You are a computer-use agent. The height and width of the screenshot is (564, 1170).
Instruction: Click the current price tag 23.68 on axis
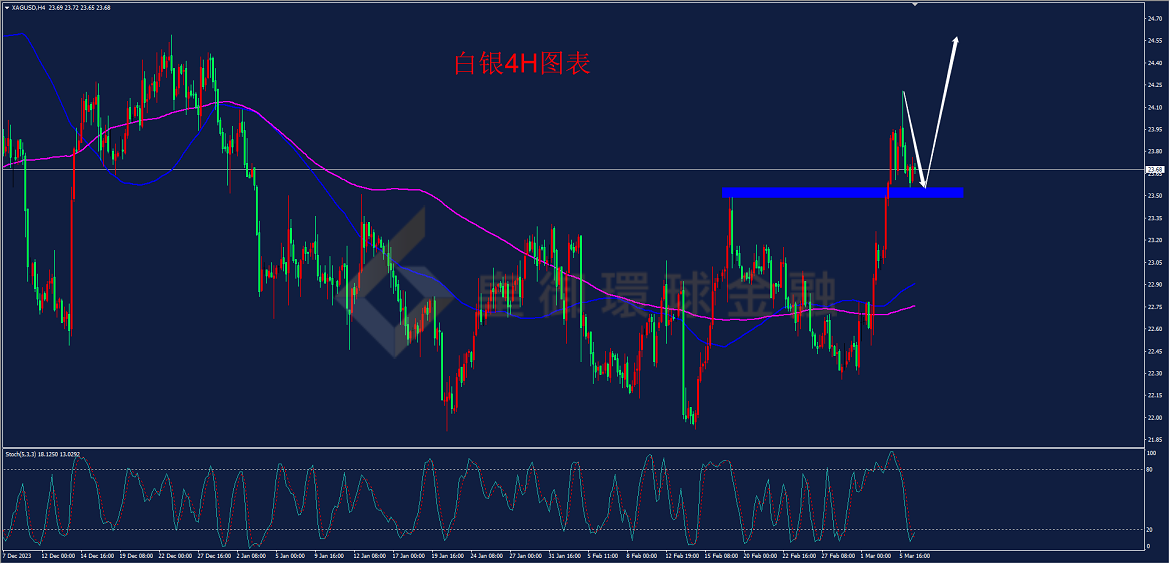1155,169
